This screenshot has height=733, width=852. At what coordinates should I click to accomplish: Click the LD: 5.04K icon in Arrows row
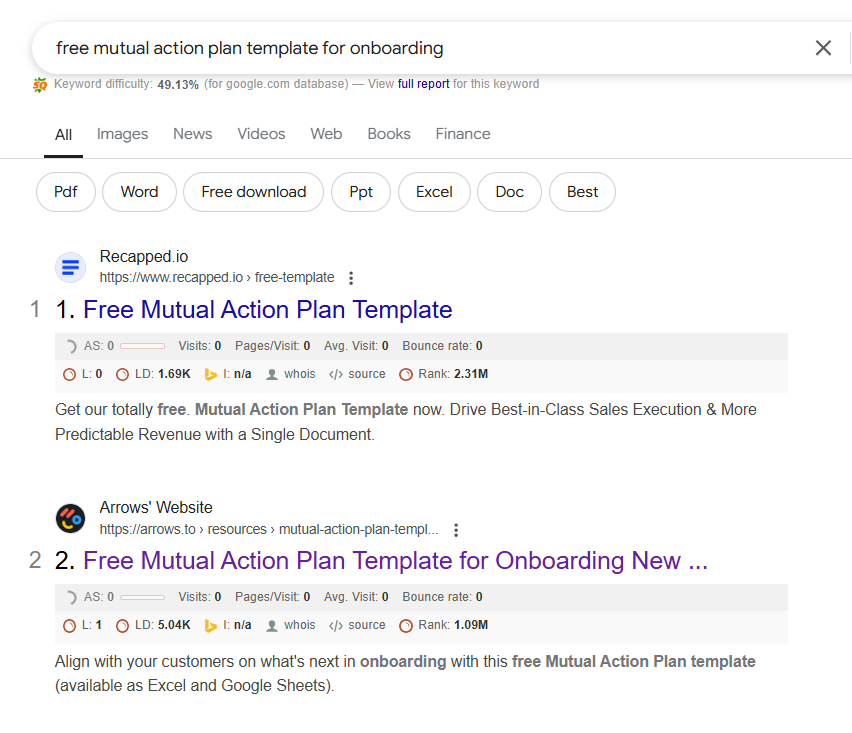point(123,626)
